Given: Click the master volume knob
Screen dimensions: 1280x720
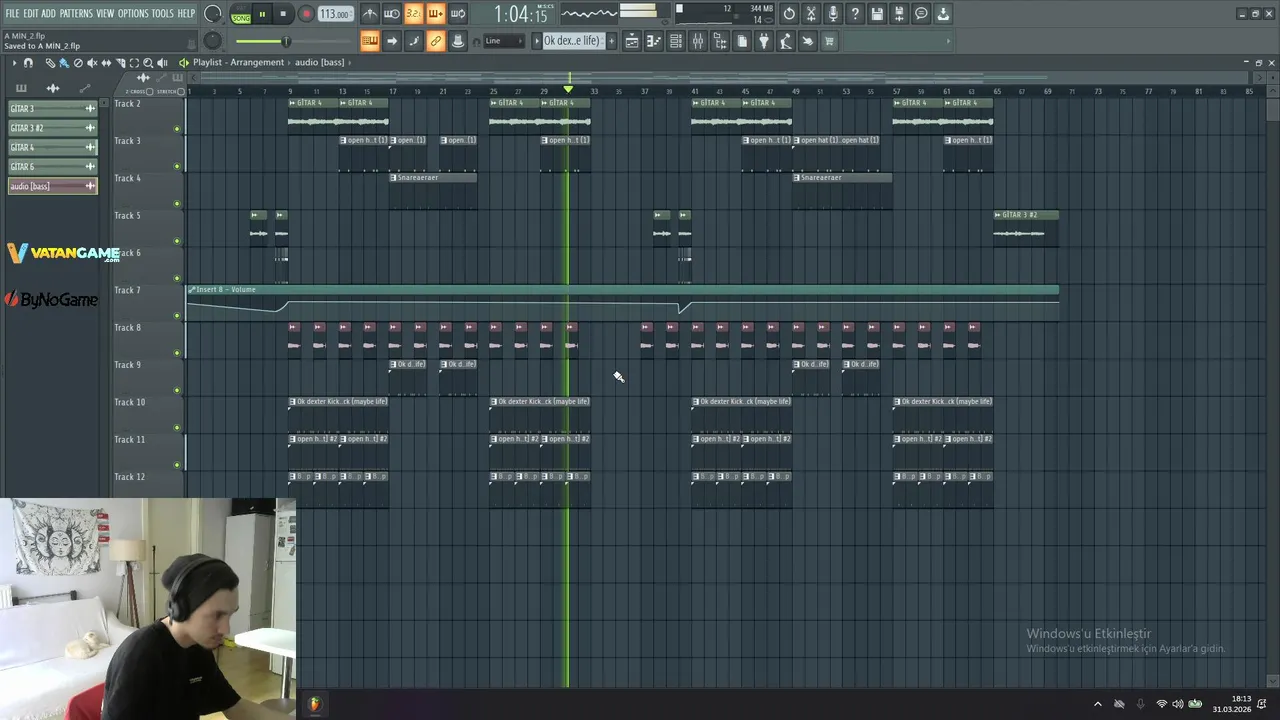Looking at the screenshot, I should click(x=213, y=14).
